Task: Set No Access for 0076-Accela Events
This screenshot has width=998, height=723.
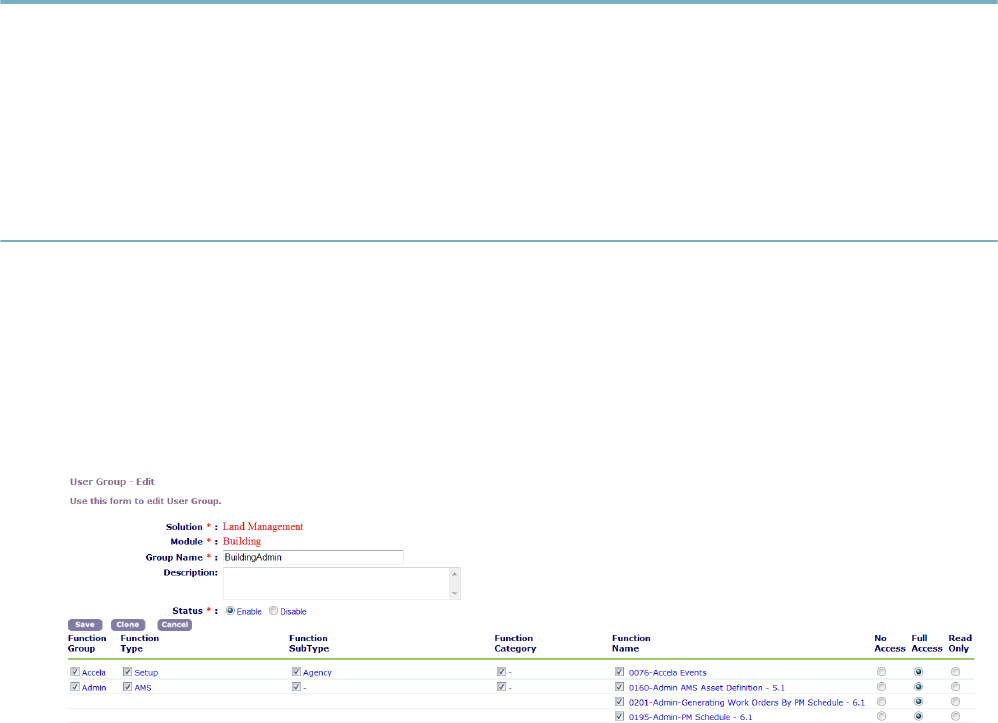Action: click(x=882, y=672)
